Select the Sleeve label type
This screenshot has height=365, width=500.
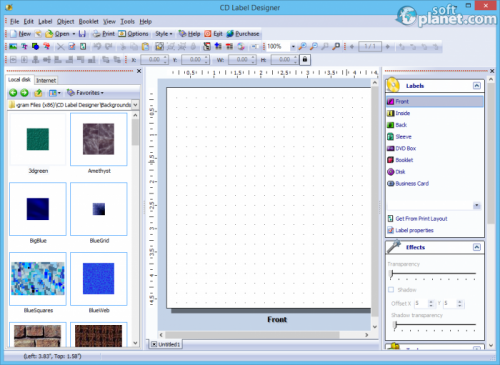pyautogui.click(x=399, y=137)
